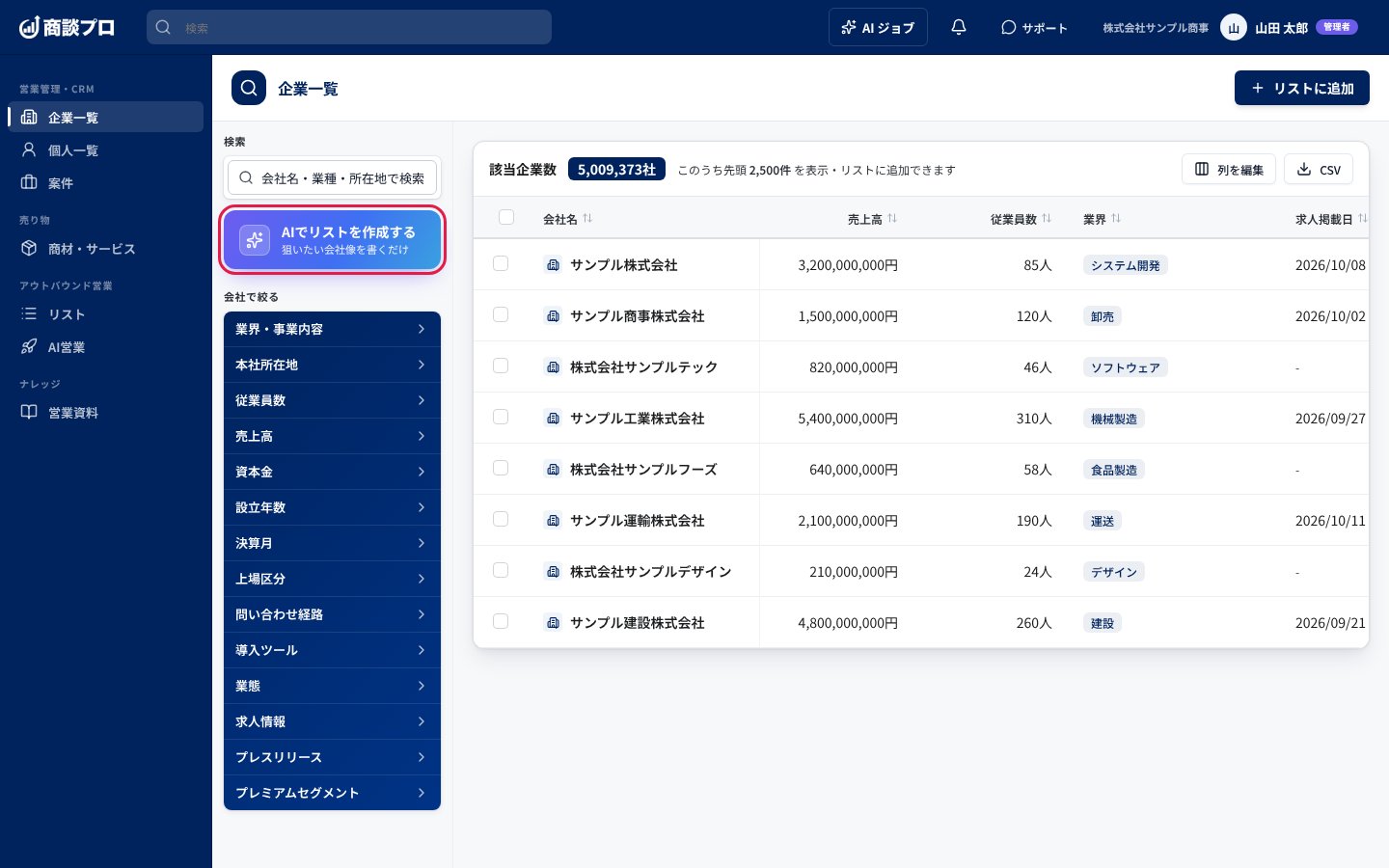Click the sort icon next to 会社名
Screen dimensions: 1389x868
[587, 218]
